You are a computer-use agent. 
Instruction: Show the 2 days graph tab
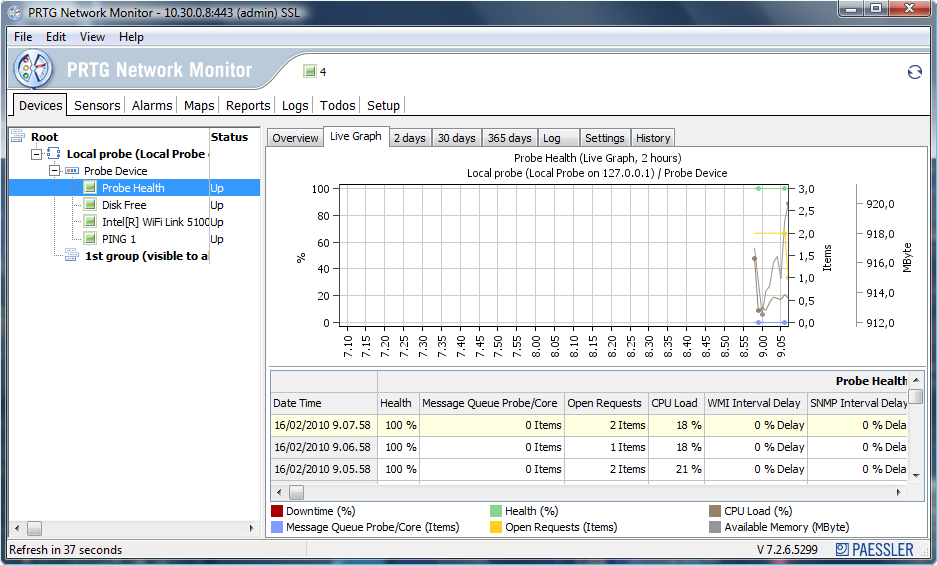[410, 138]
